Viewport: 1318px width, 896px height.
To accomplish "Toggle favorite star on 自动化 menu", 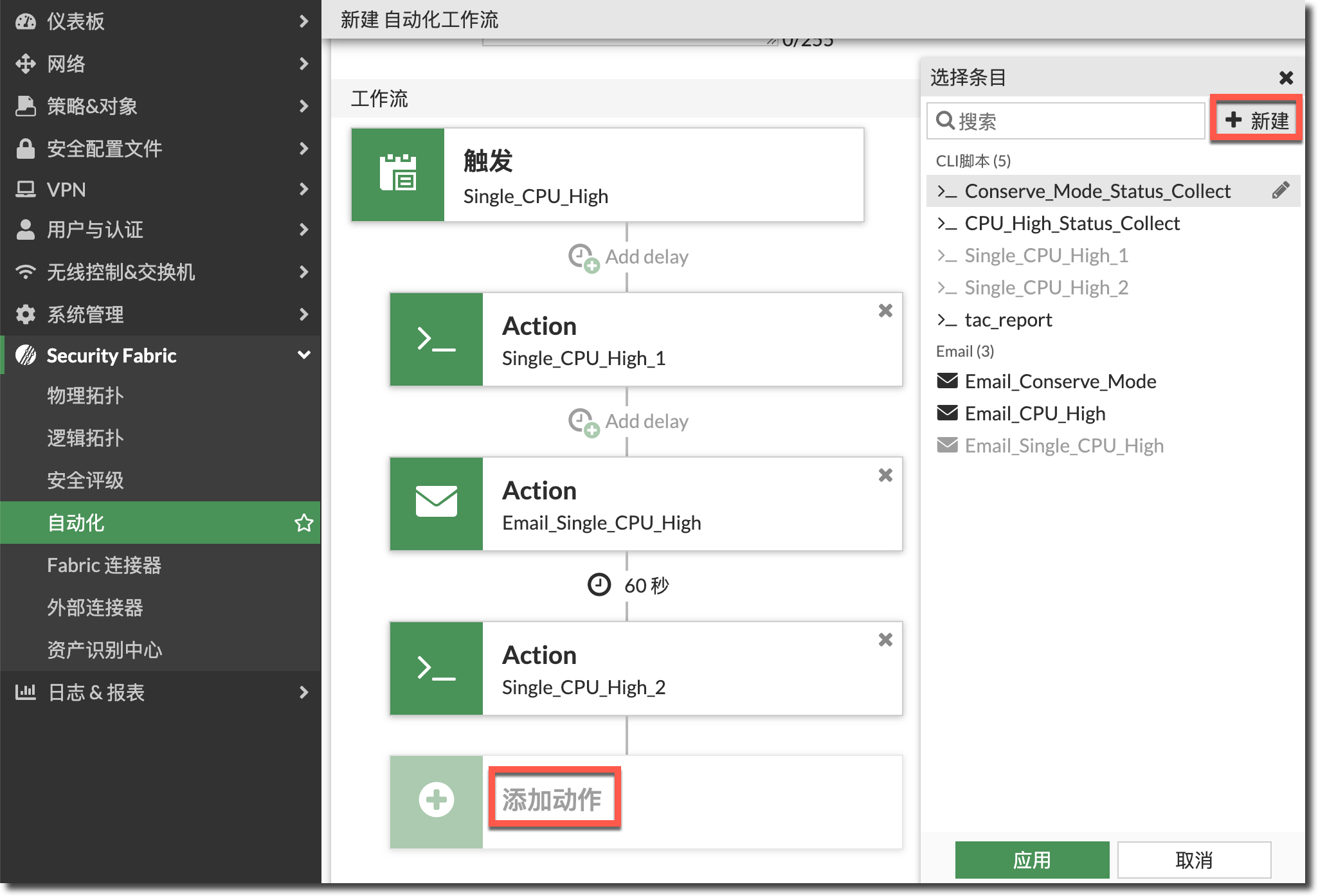I will (303, 523).
